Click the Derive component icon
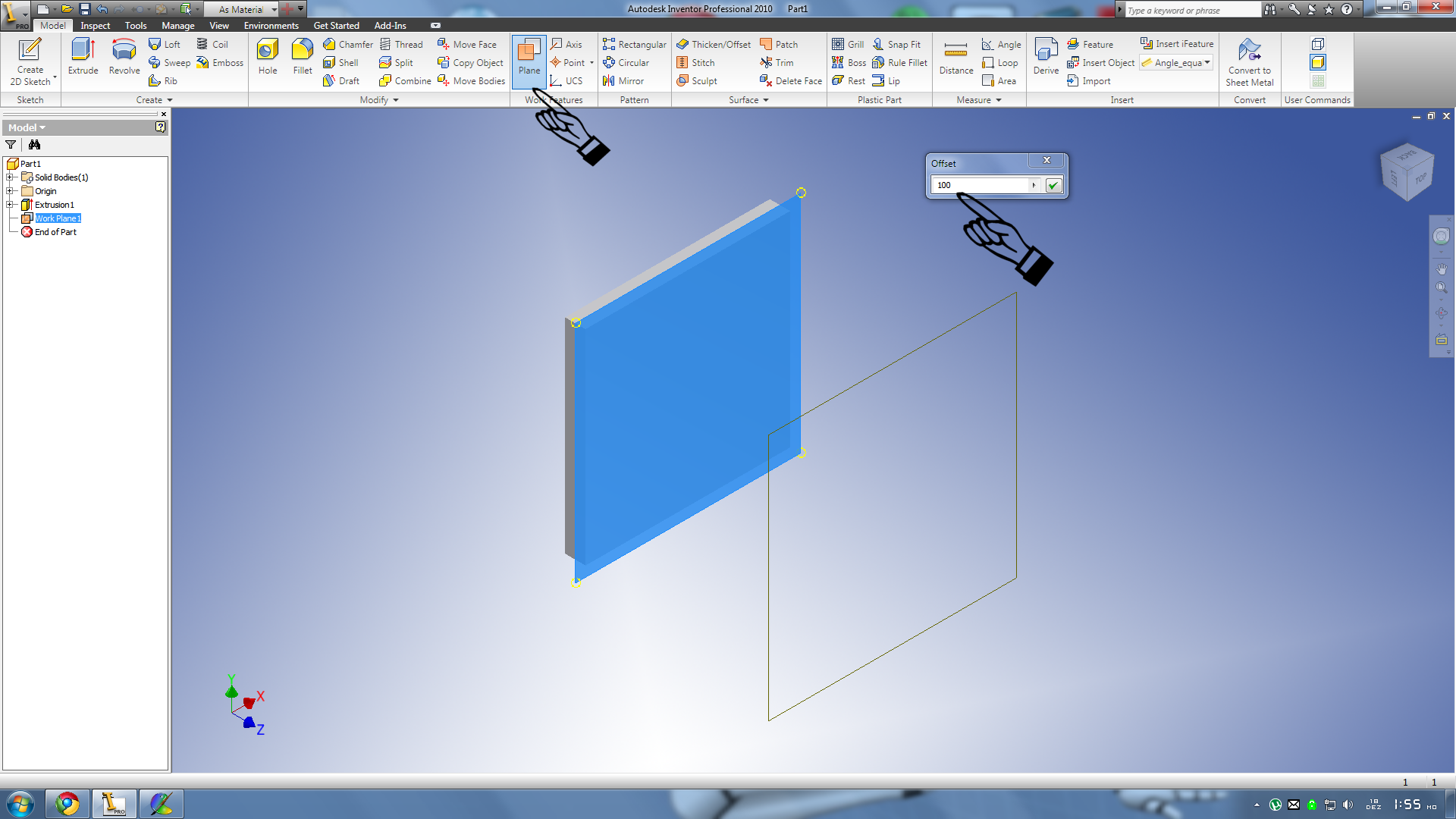1456x819 pixels. (1046, 57)
